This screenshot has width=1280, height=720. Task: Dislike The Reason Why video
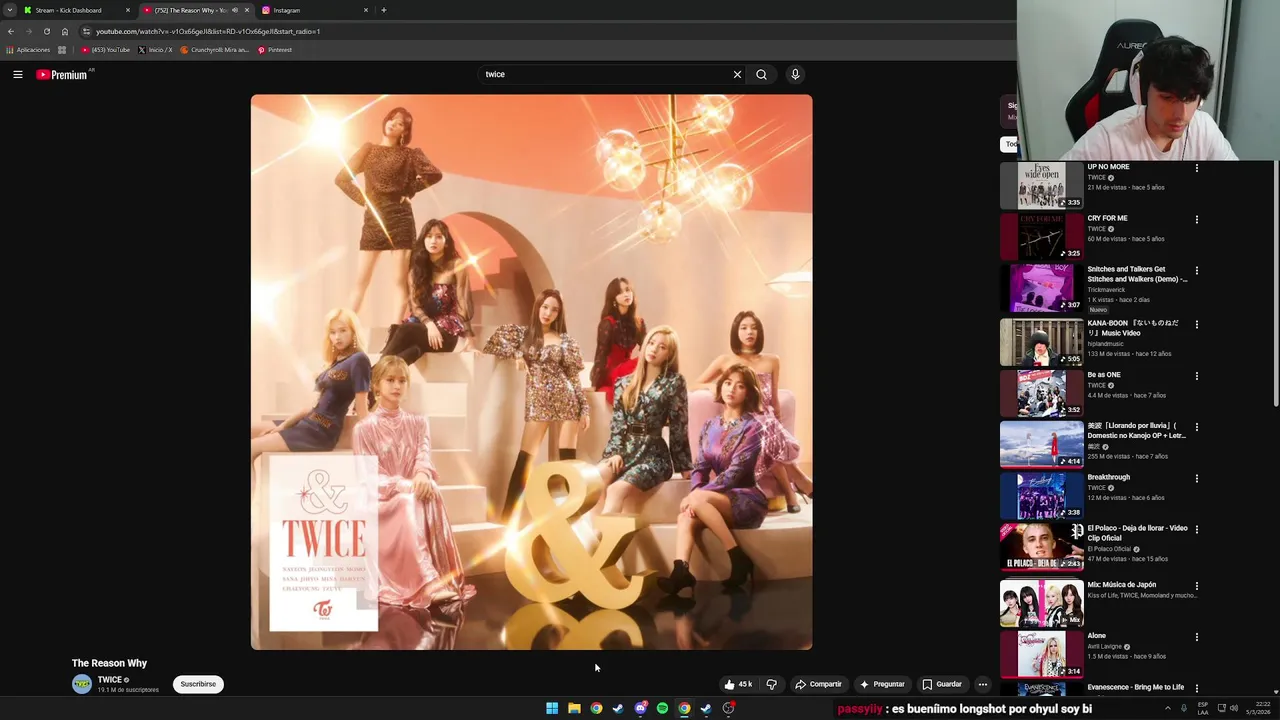(x=771, y=684)
